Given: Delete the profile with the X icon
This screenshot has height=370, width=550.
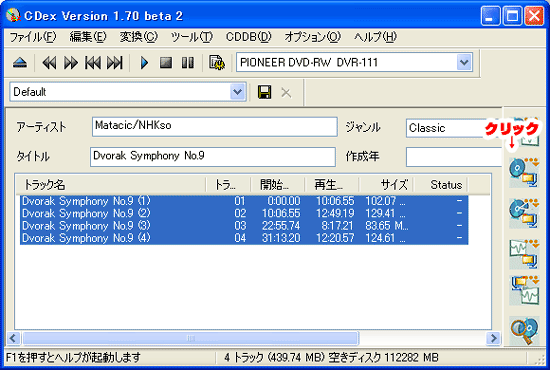Looking at the screenshot, I should [286, 93].
